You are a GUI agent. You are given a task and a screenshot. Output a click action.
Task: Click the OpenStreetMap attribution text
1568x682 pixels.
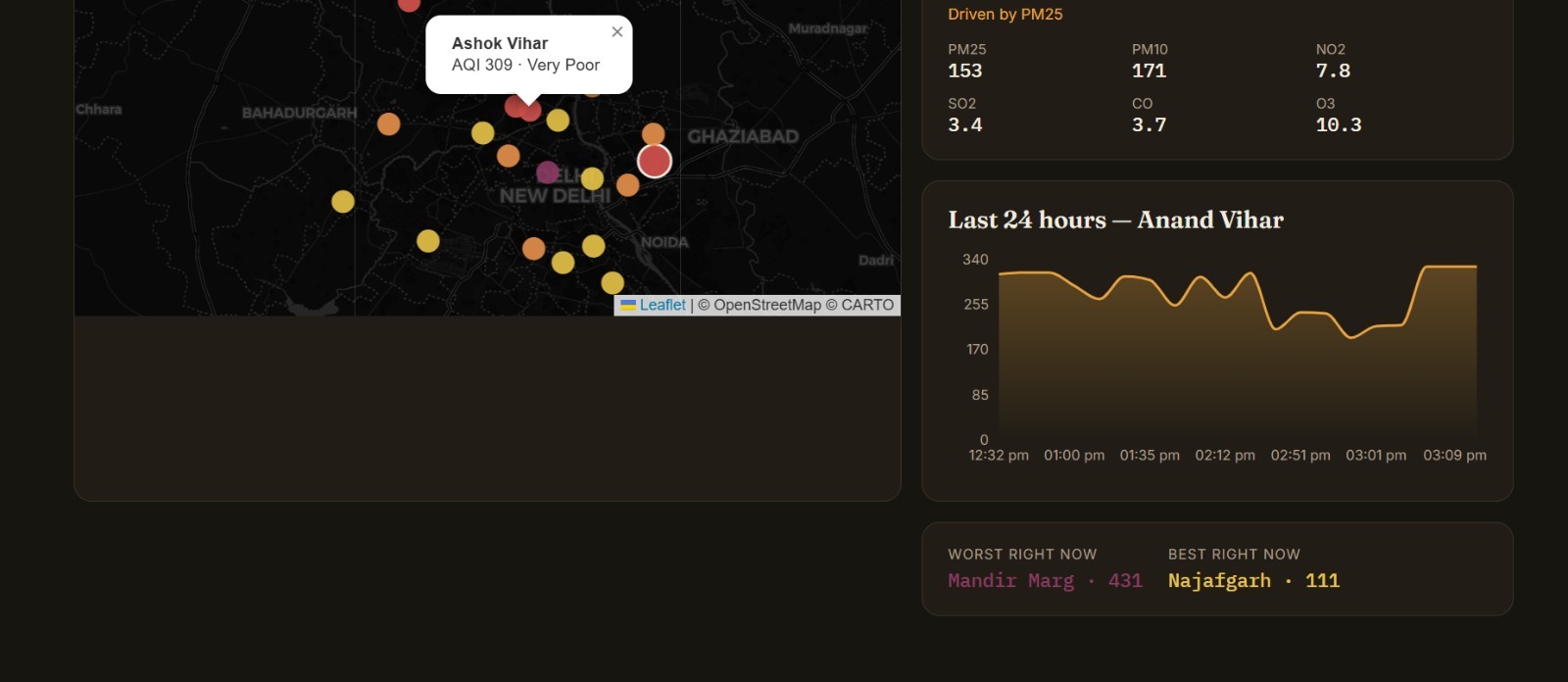pyautogui.click(x=767, y=305)
